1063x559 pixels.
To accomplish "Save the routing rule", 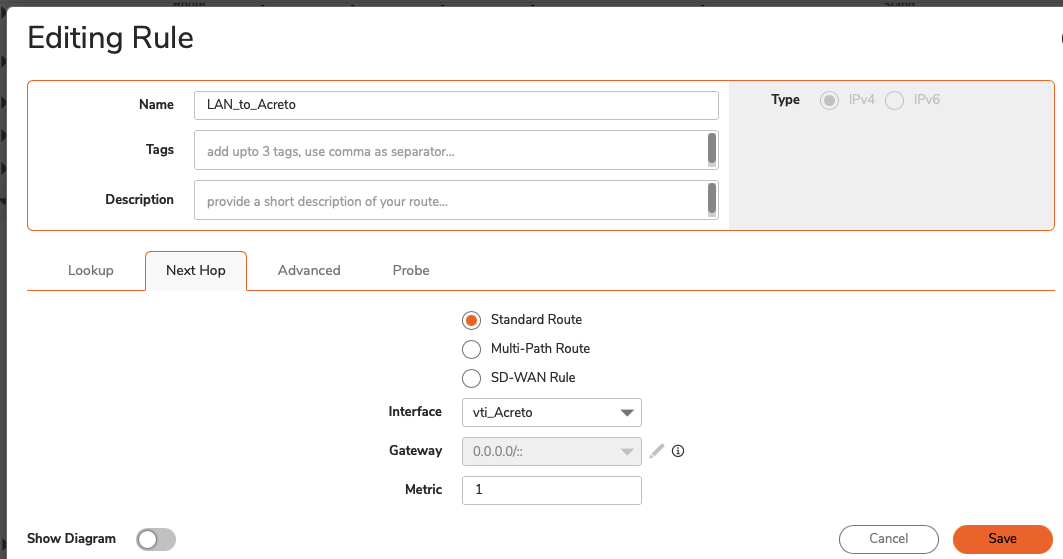I will tap(1003, 539).
